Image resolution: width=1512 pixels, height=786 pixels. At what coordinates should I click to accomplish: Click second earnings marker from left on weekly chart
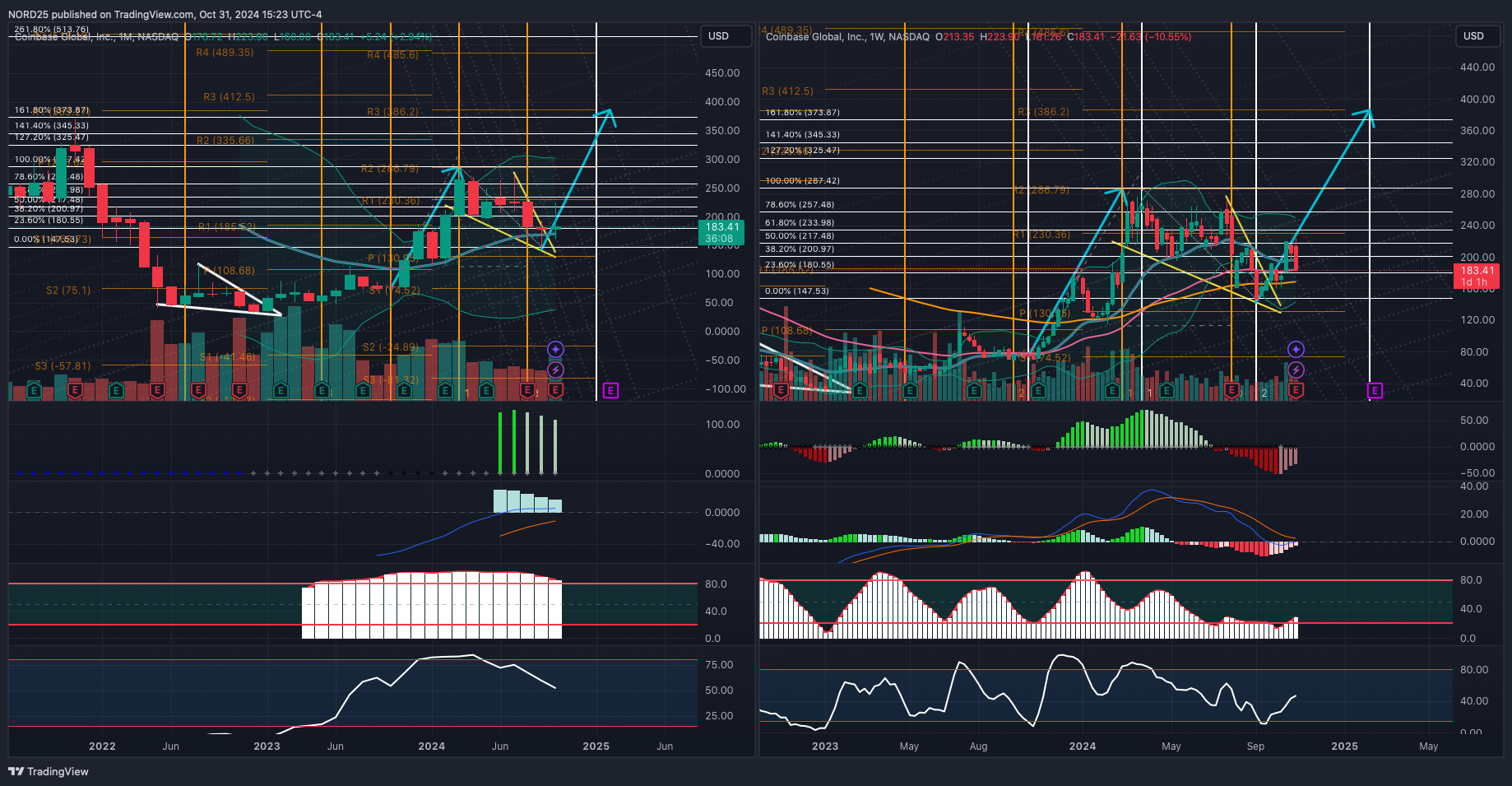860,390
